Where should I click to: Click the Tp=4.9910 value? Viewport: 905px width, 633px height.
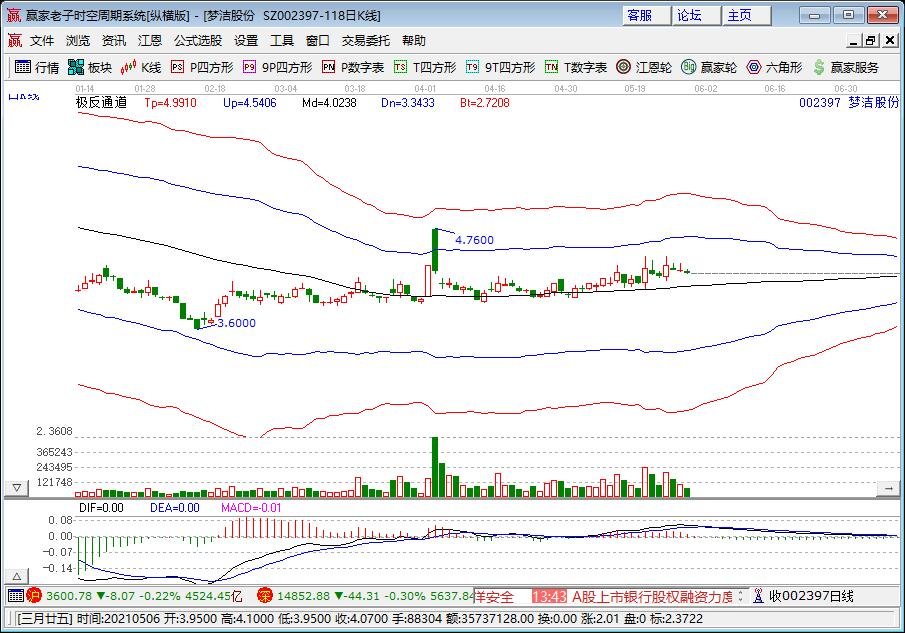click(170, 103)
